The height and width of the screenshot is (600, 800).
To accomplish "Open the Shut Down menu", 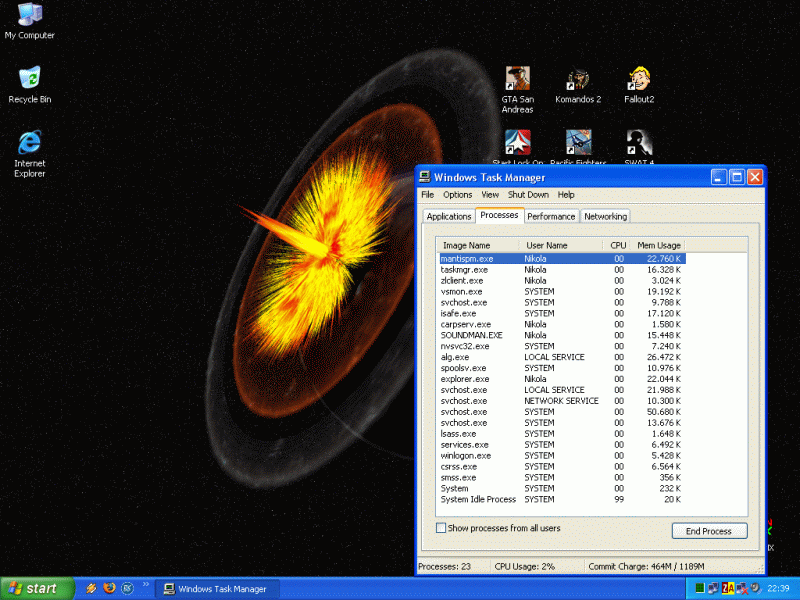I will point(528,195).
